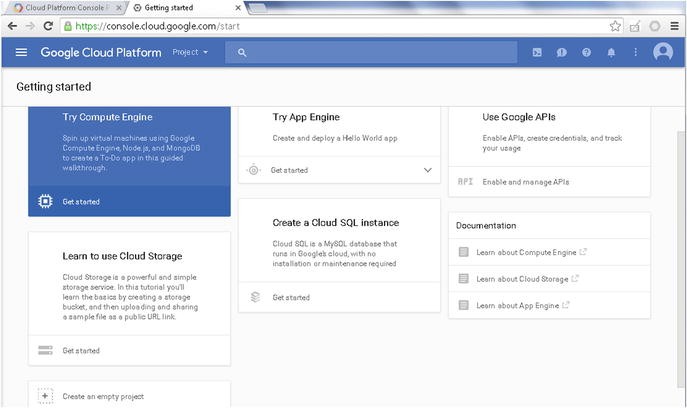Click the Documentation heading
687x408 pixels.
[x=486, y=225]
